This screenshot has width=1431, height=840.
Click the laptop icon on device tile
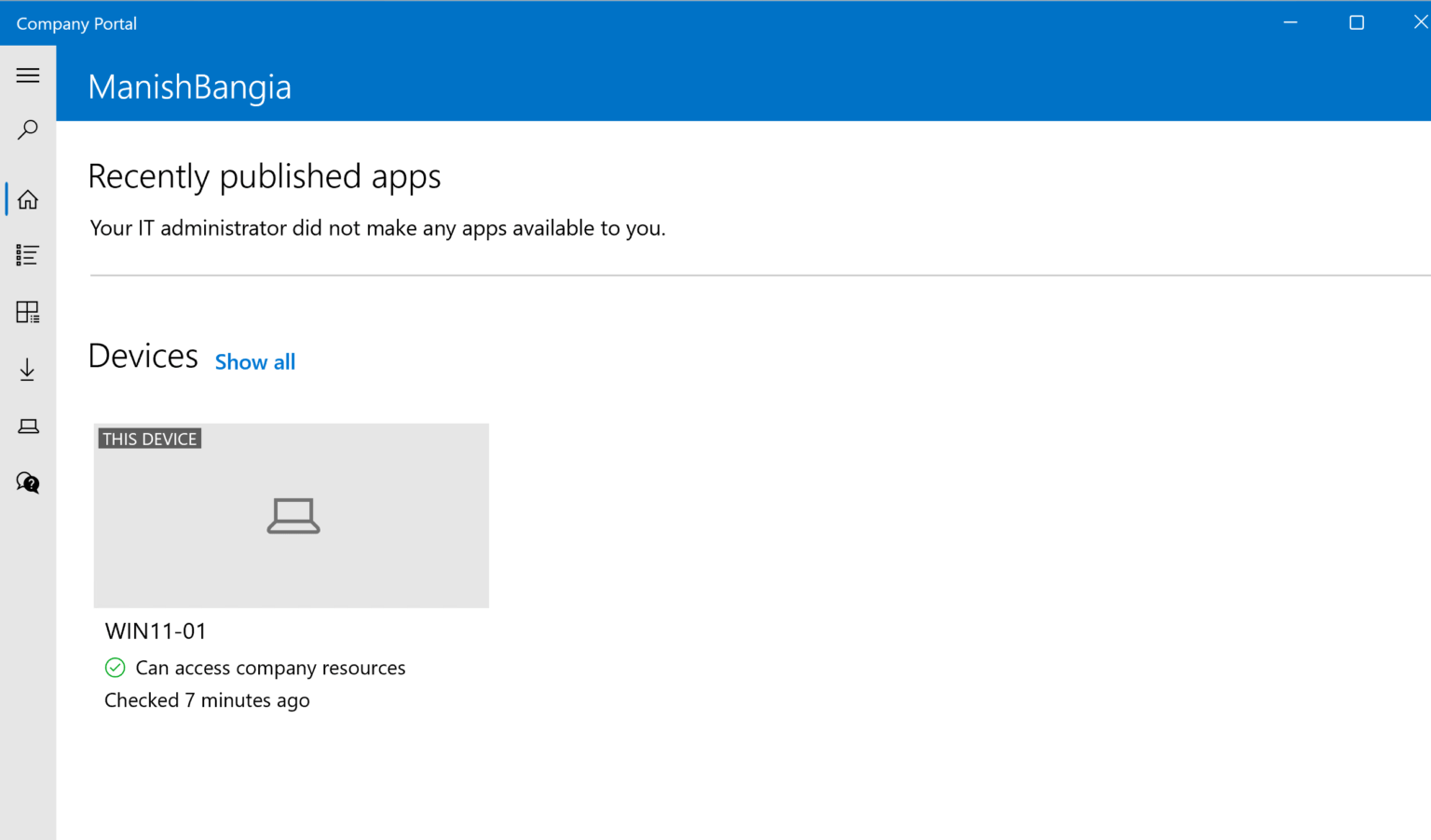pyautogui.click(x=293, y=516)
